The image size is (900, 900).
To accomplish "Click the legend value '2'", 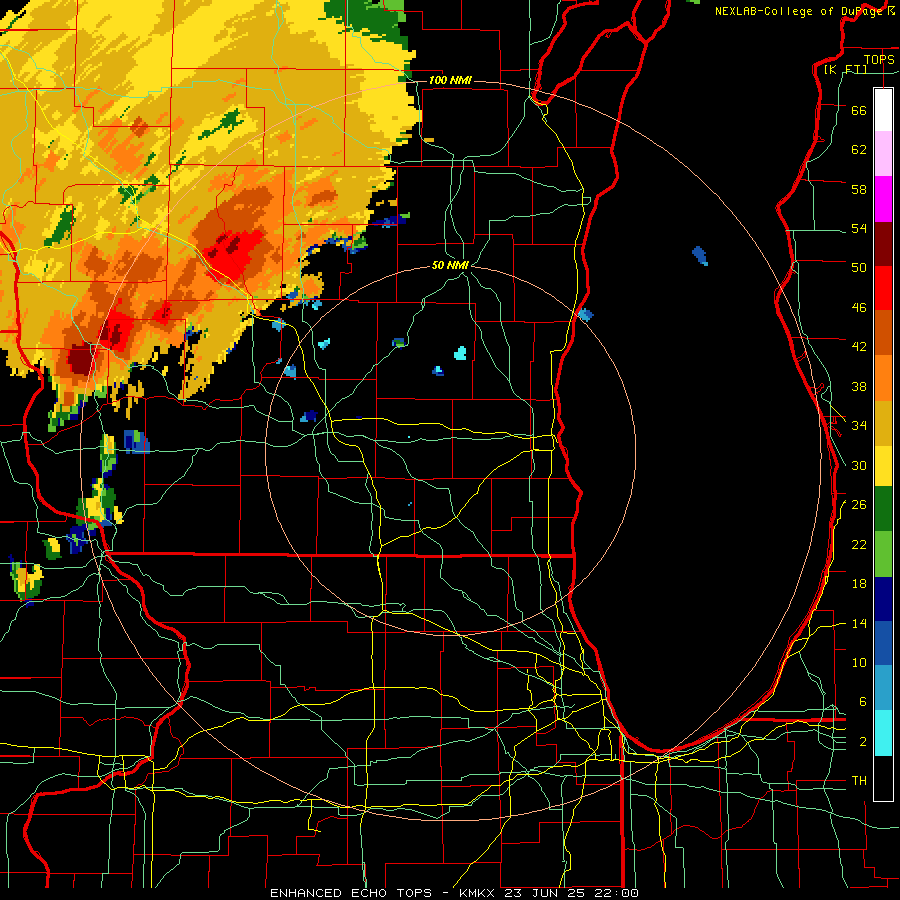I will [863, 742].
